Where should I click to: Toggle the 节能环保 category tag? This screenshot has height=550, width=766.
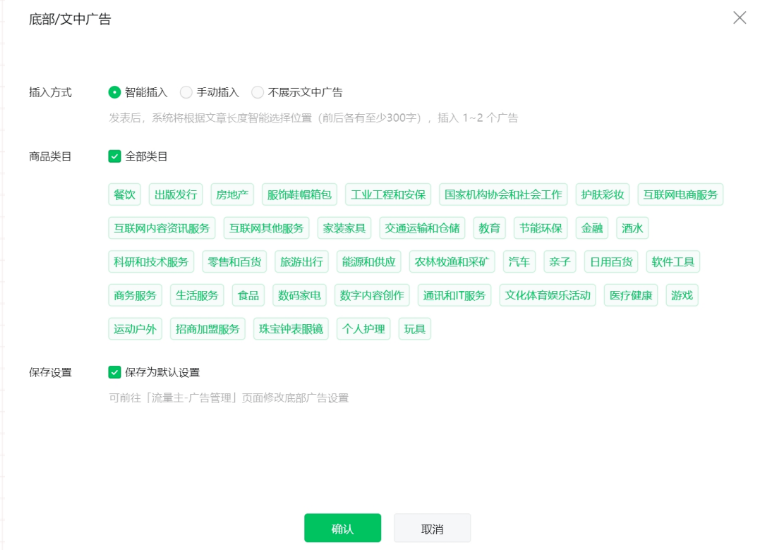point(541,228)
